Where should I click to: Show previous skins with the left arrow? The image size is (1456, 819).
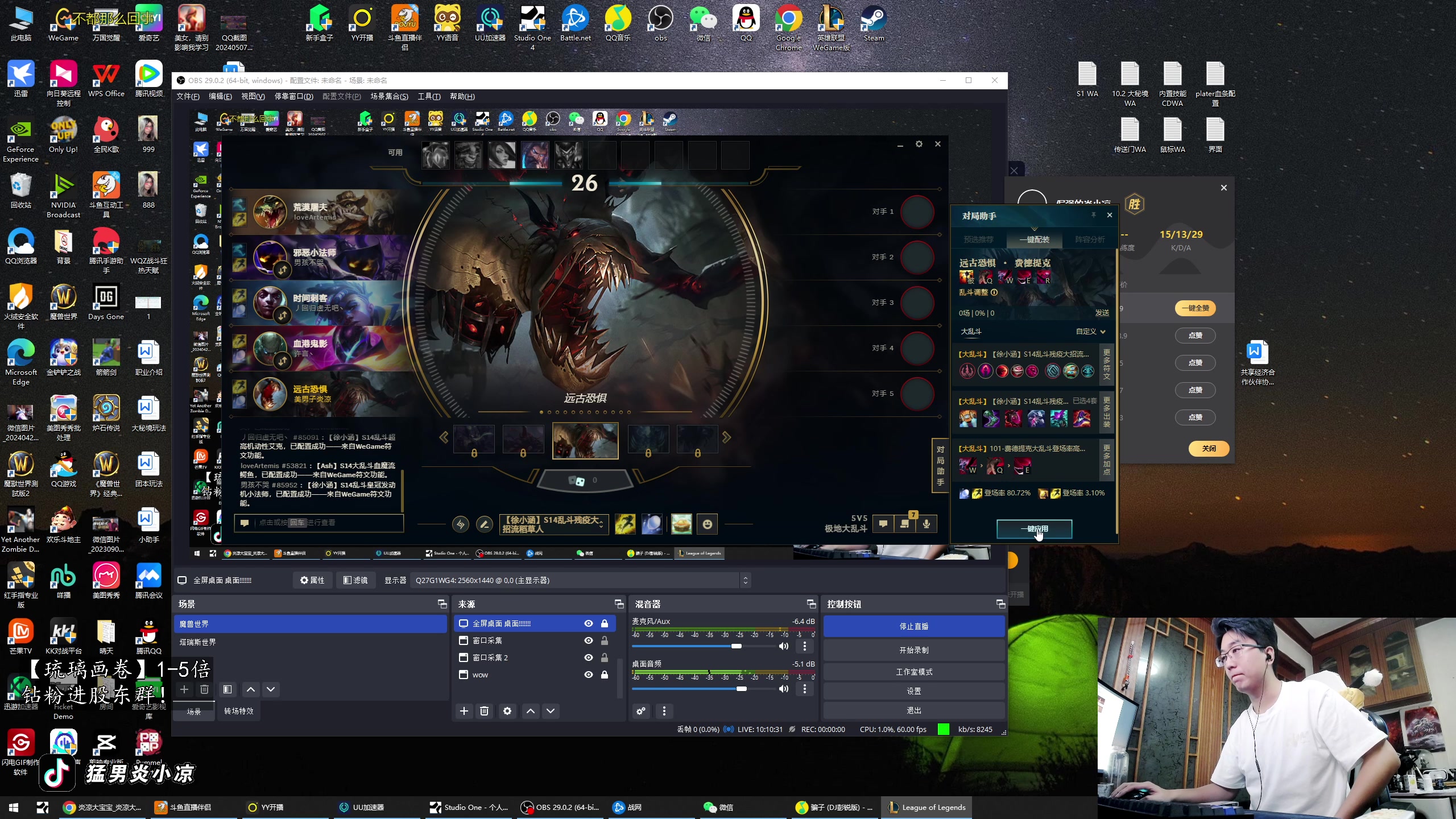[444, 437]
